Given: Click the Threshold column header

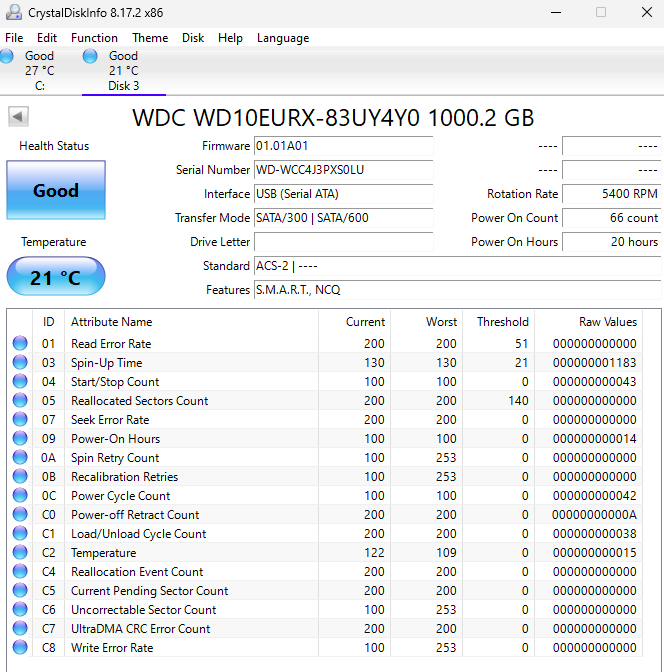Looking at the screenshot, I should (499, 321).
